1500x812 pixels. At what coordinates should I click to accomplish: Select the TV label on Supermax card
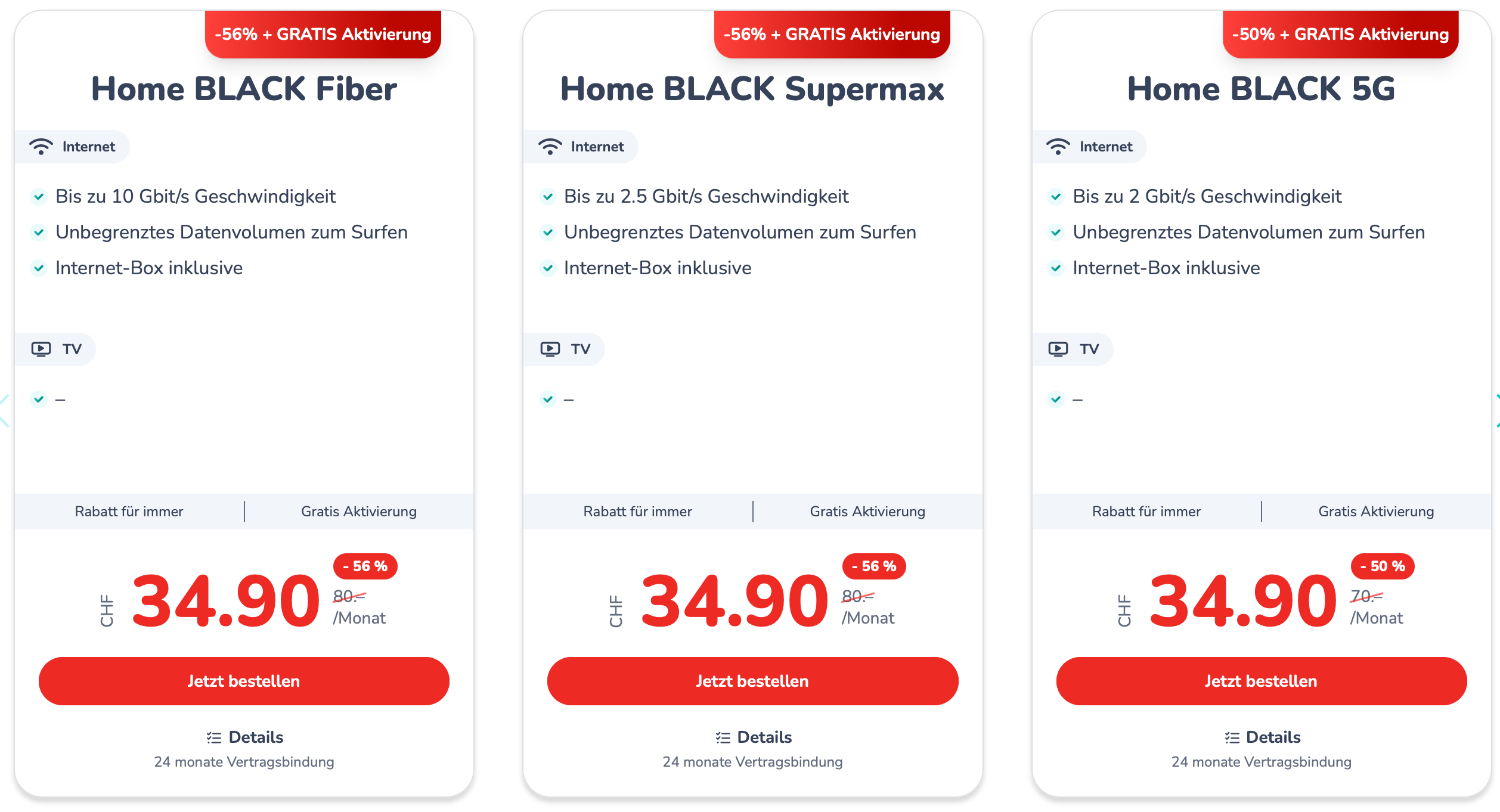[x=581, y=349]
